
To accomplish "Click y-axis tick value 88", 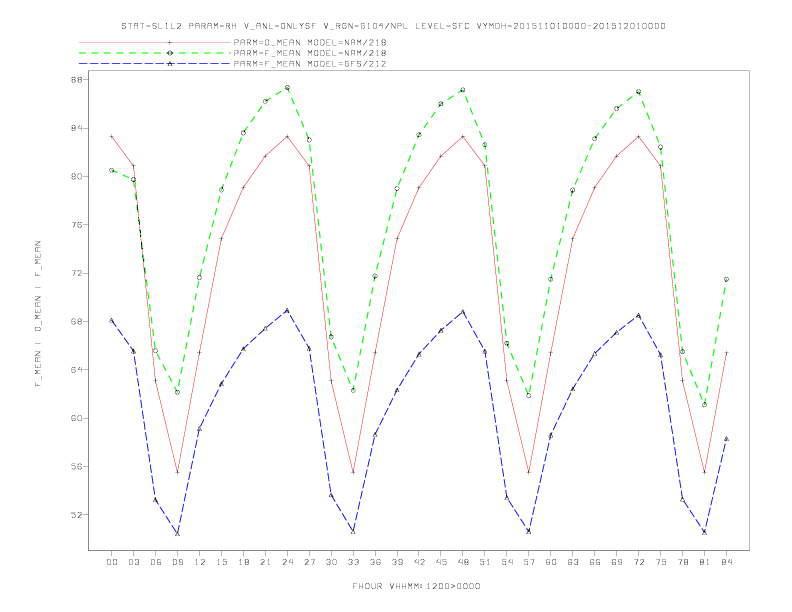I will (77, 80).
